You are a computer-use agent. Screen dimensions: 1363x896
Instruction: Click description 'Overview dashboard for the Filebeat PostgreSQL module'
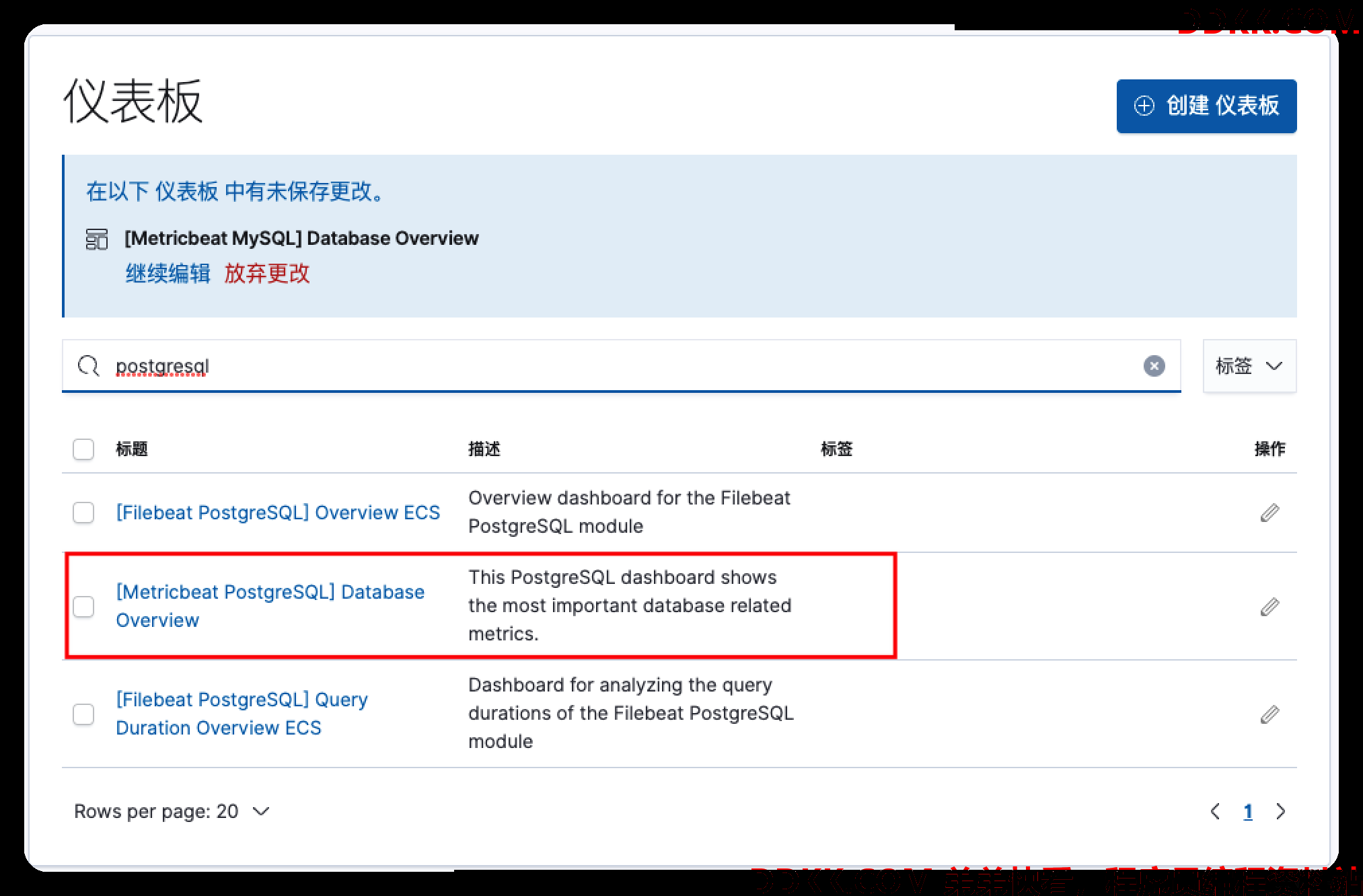click(630, 512)
